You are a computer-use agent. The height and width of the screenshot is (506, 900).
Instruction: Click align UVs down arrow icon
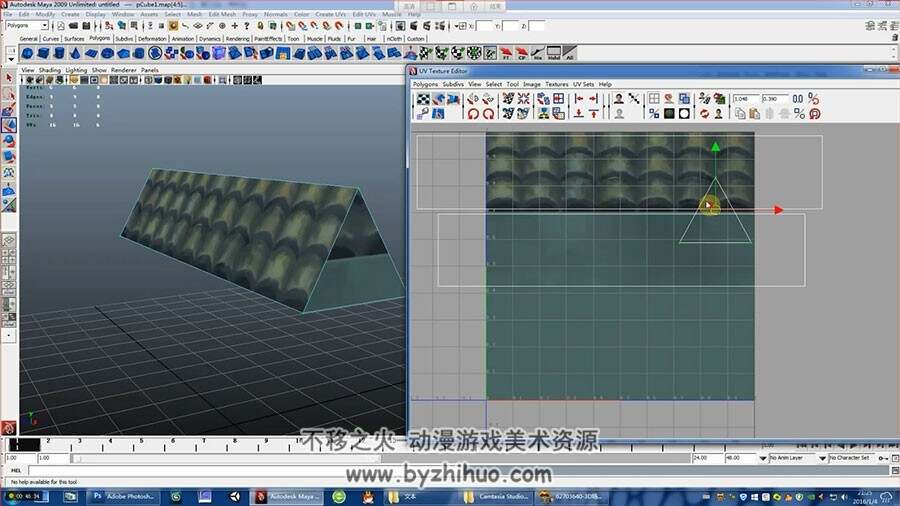(579, 114)
